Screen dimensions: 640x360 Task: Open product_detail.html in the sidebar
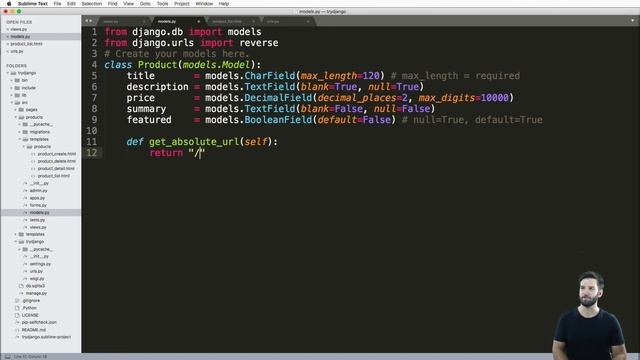(x=56, y=169)
